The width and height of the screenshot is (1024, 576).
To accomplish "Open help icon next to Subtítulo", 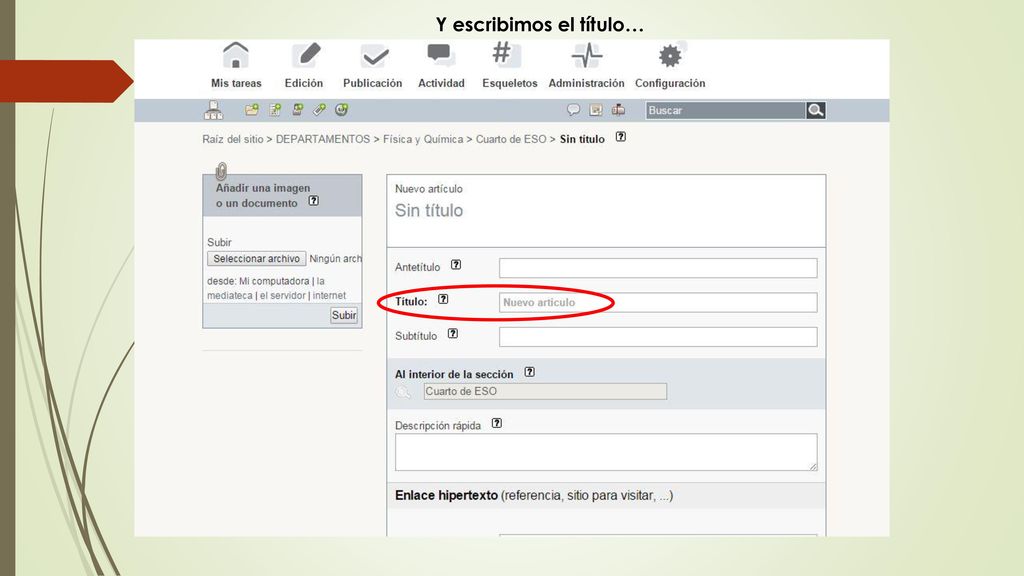I will 453,334.
